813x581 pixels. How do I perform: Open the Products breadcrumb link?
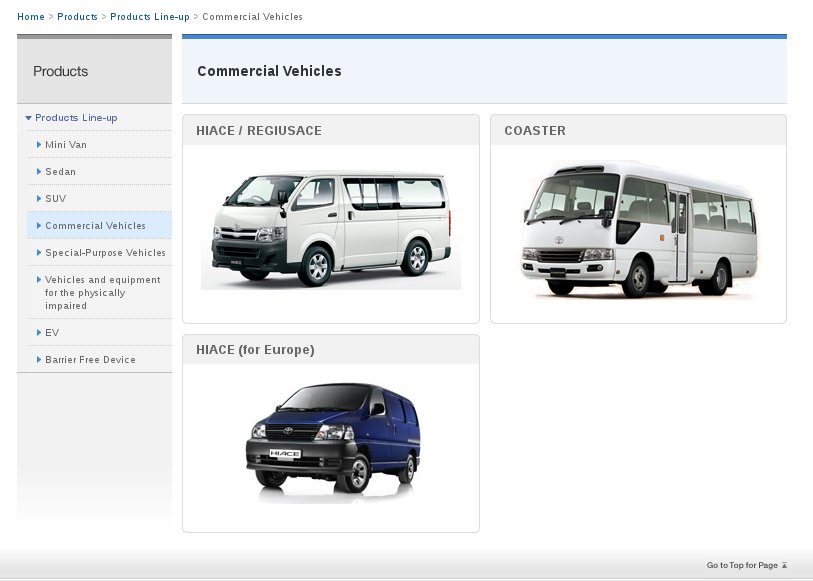pos(77,17)
